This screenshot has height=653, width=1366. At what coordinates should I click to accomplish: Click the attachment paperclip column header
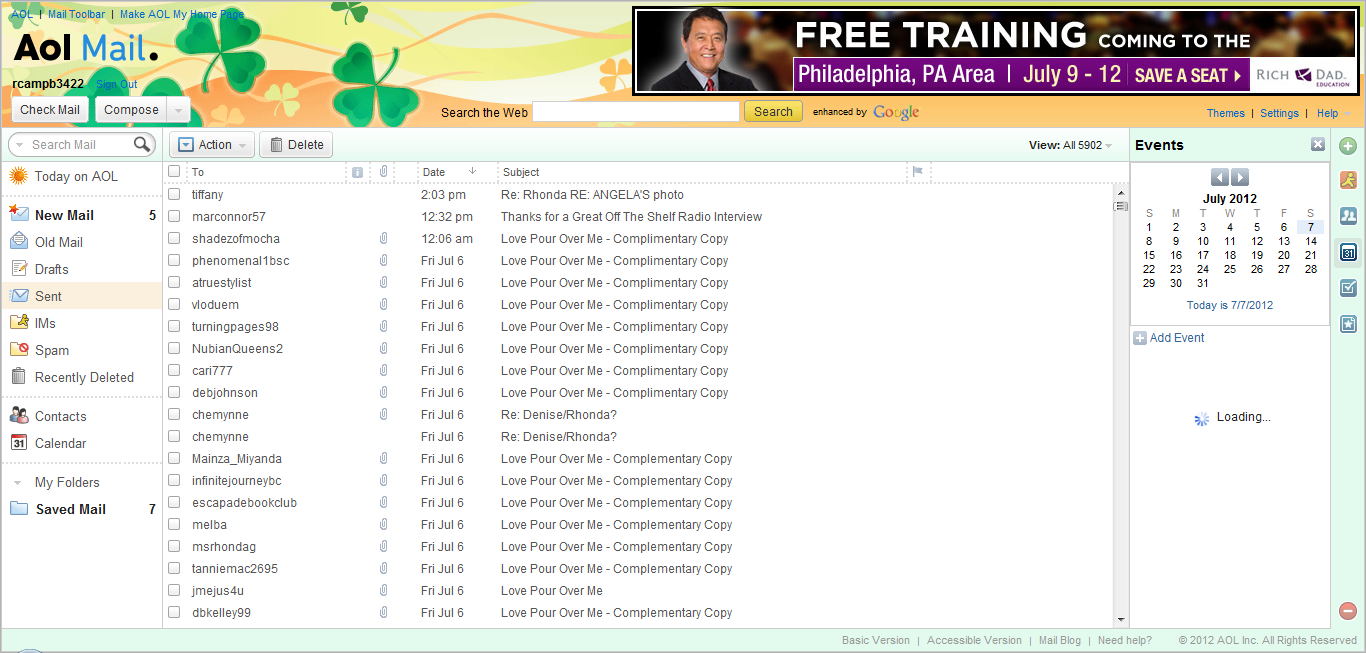click(383, 172)
